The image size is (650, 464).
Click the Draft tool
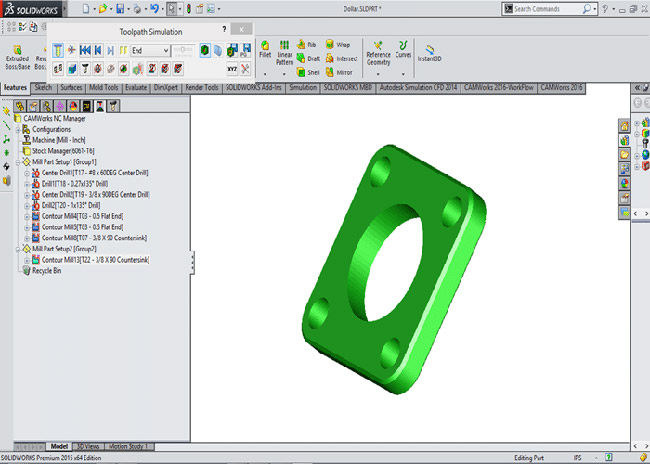pos(308,58)
